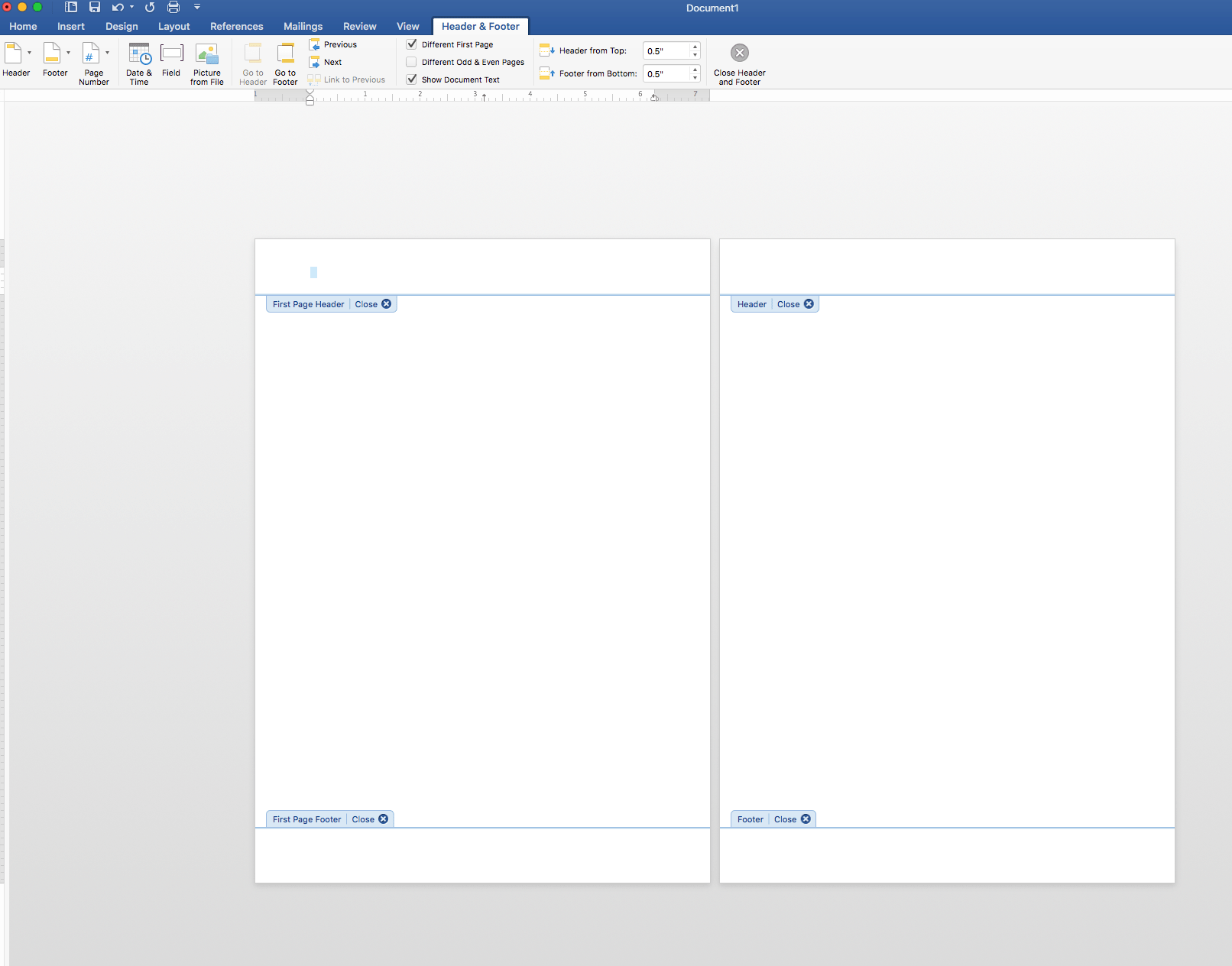Open the Insert tab
1232x966 pixels.
click(x=71, y=26)
